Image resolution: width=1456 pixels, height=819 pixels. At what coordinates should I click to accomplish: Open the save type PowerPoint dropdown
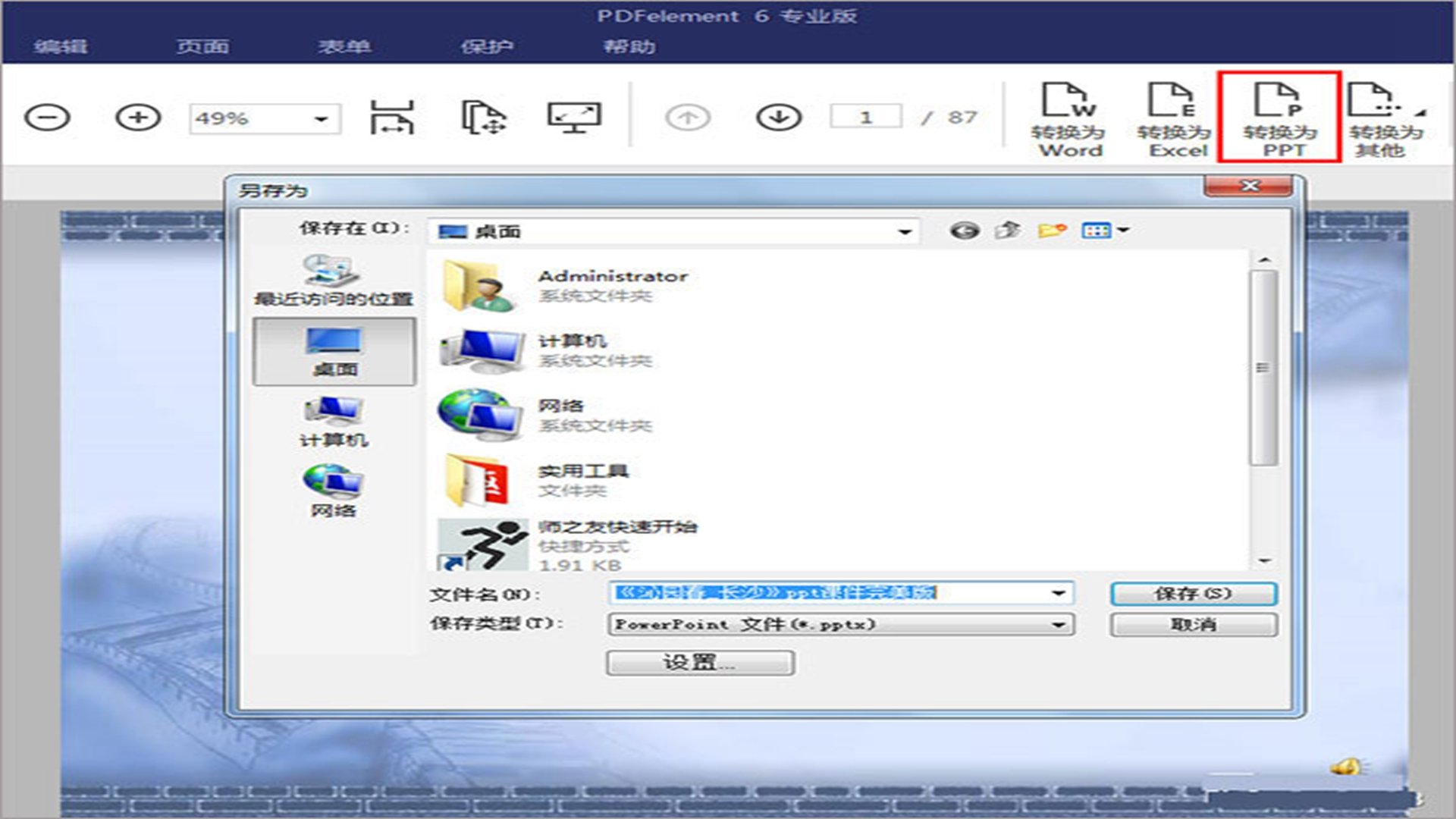(x=1057, y=624)
